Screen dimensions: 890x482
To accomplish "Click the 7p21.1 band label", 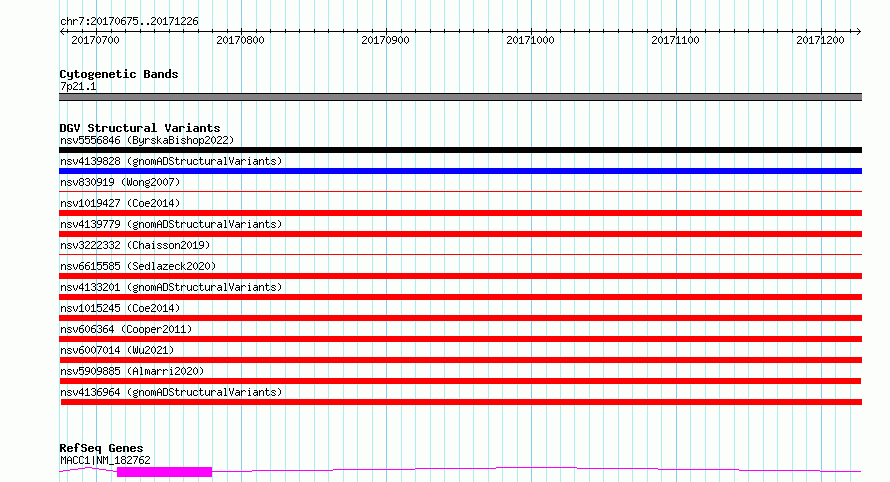I will (x=78, y=86).
